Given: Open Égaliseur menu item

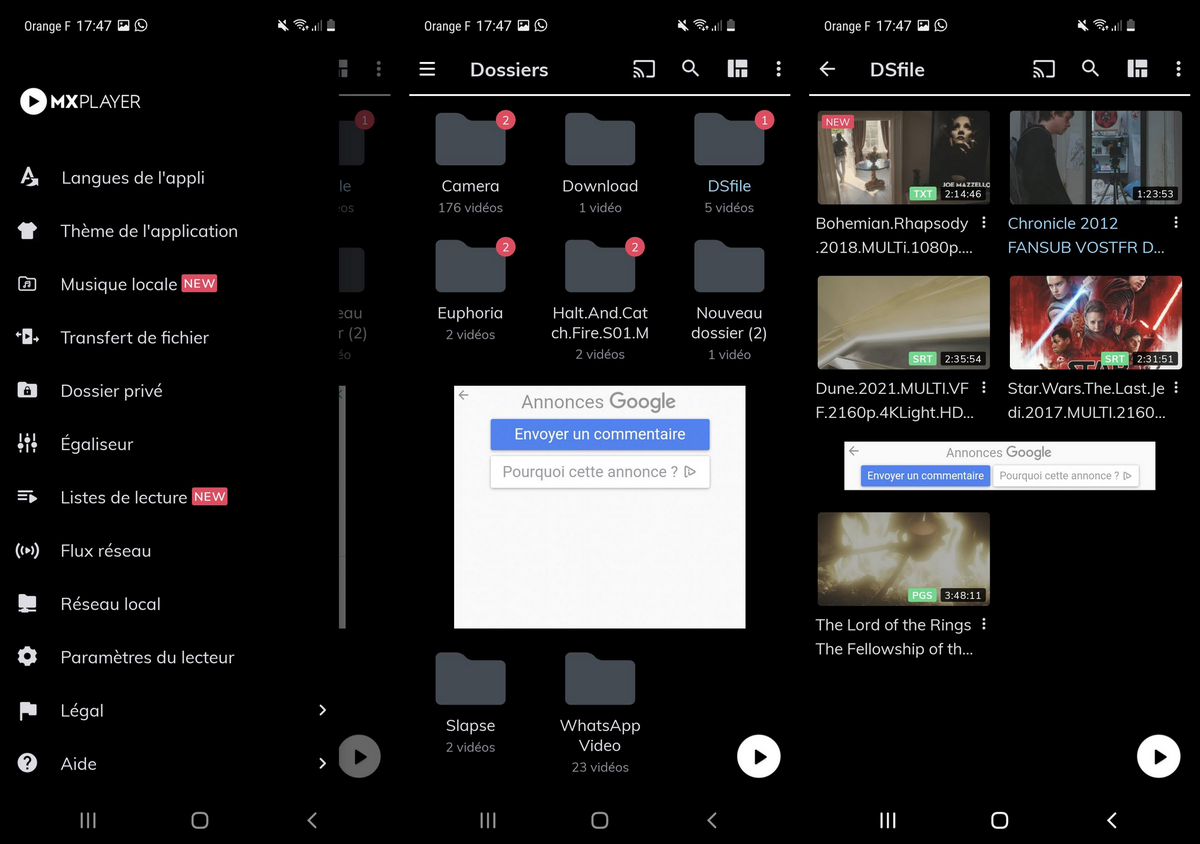Looking at the screenshot, I should (x=96, y=444).
